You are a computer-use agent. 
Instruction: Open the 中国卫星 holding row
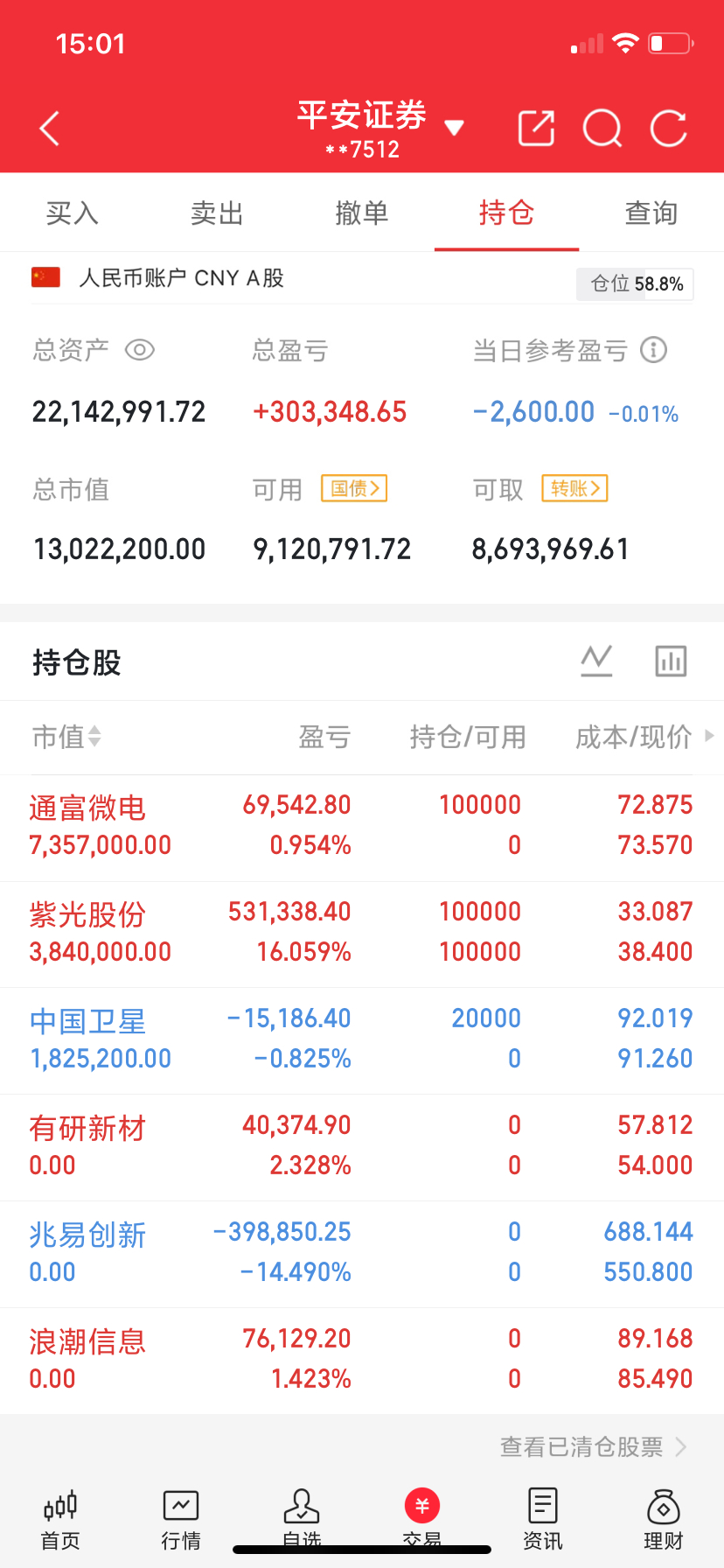tap(362, 1041)
